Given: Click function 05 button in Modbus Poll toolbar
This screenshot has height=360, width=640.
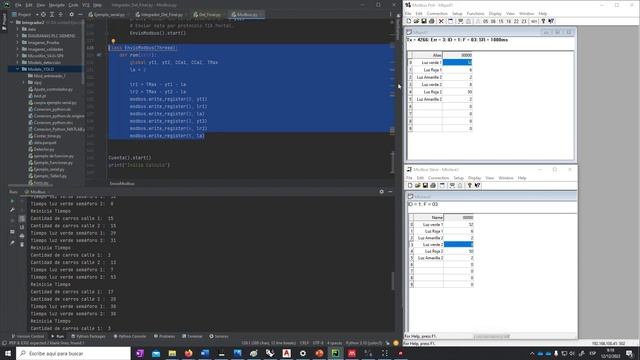Looking at the screenshot, I should click(x=486, y=21).
